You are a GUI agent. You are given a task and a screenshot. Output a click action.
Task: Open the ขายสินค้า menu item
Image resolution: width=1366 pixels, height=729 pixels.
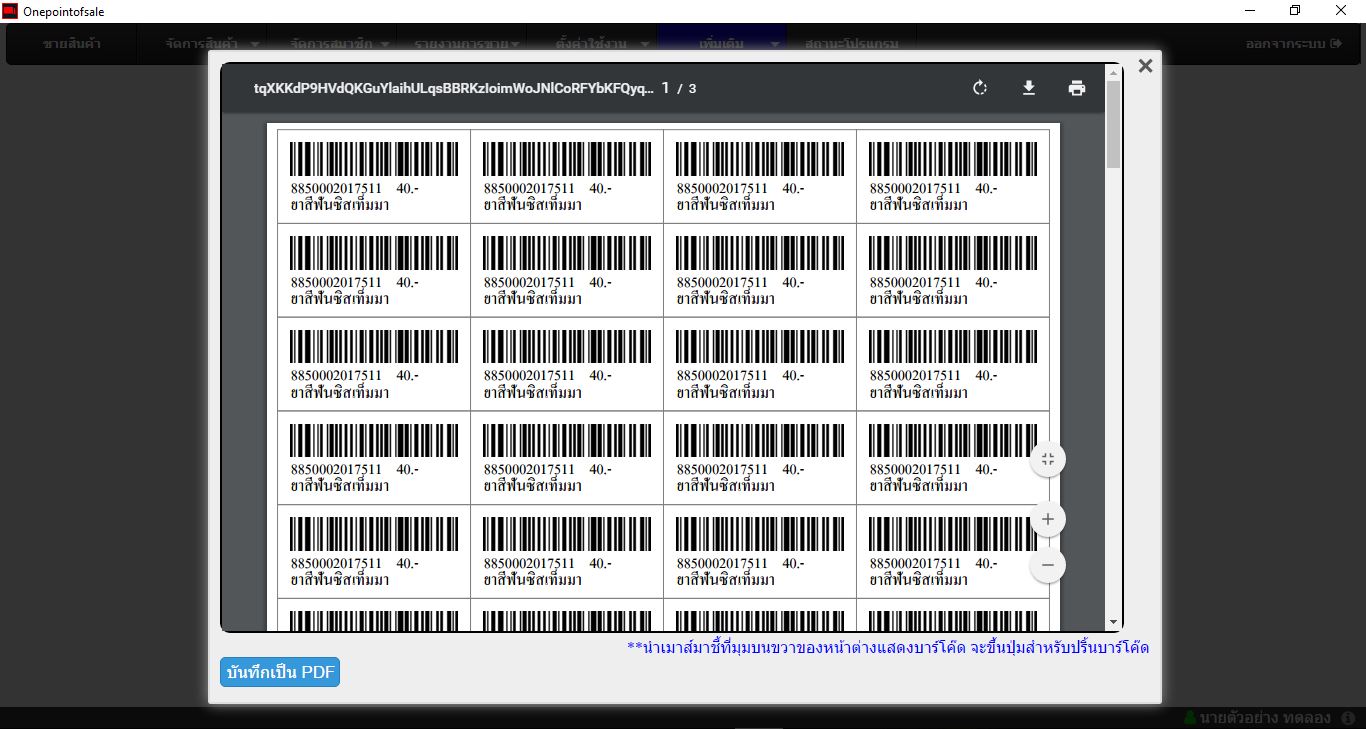pos(72,44)
